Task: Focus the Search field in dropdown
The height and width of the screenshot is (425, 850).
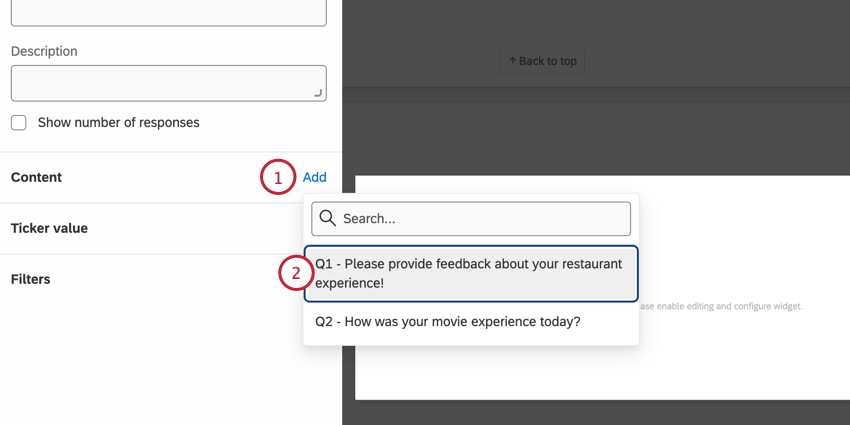Action: point(471,219)
